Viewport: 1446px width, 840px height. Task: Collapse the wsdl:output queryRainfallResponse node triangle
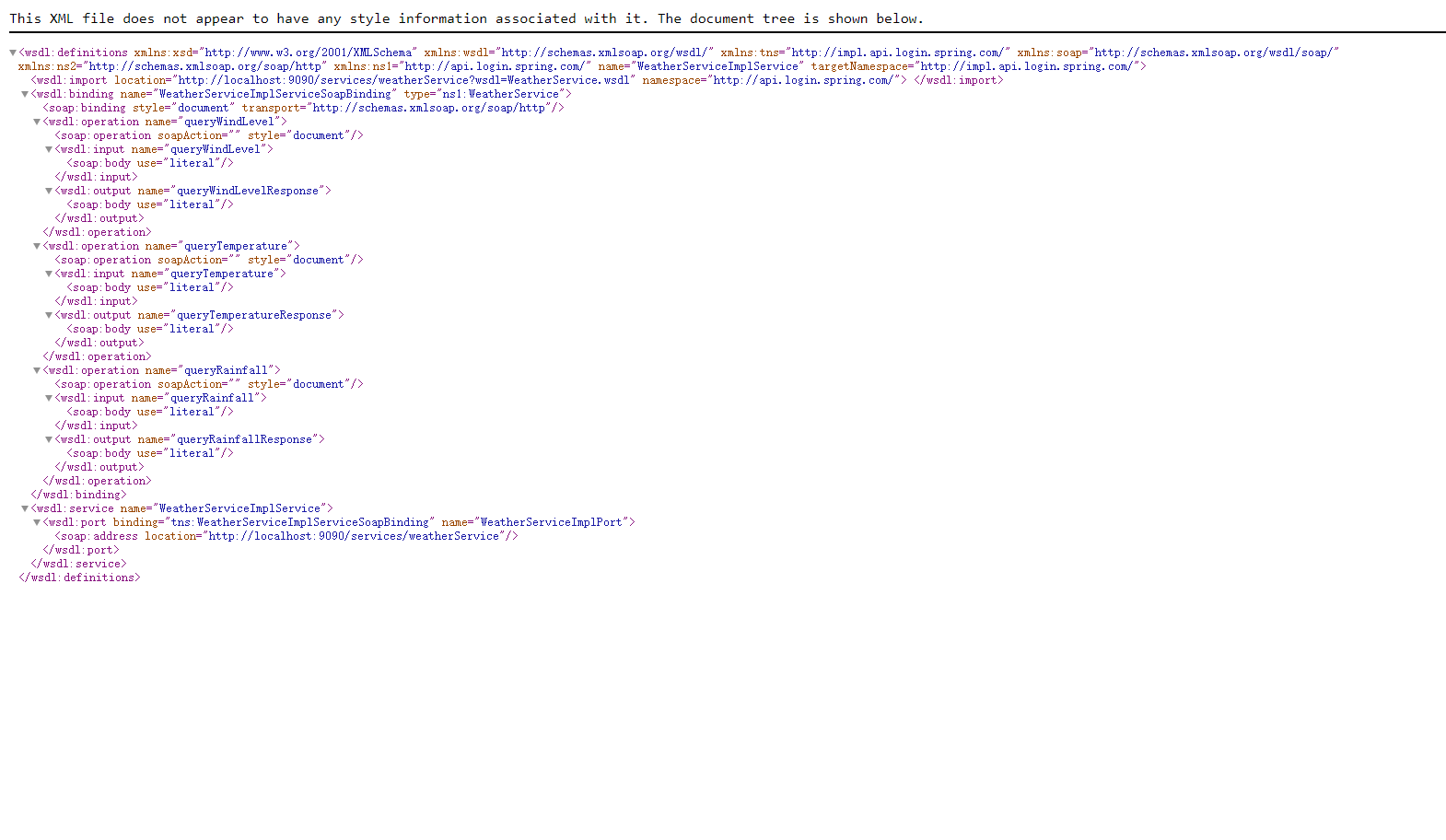click(x=49, y=439)
